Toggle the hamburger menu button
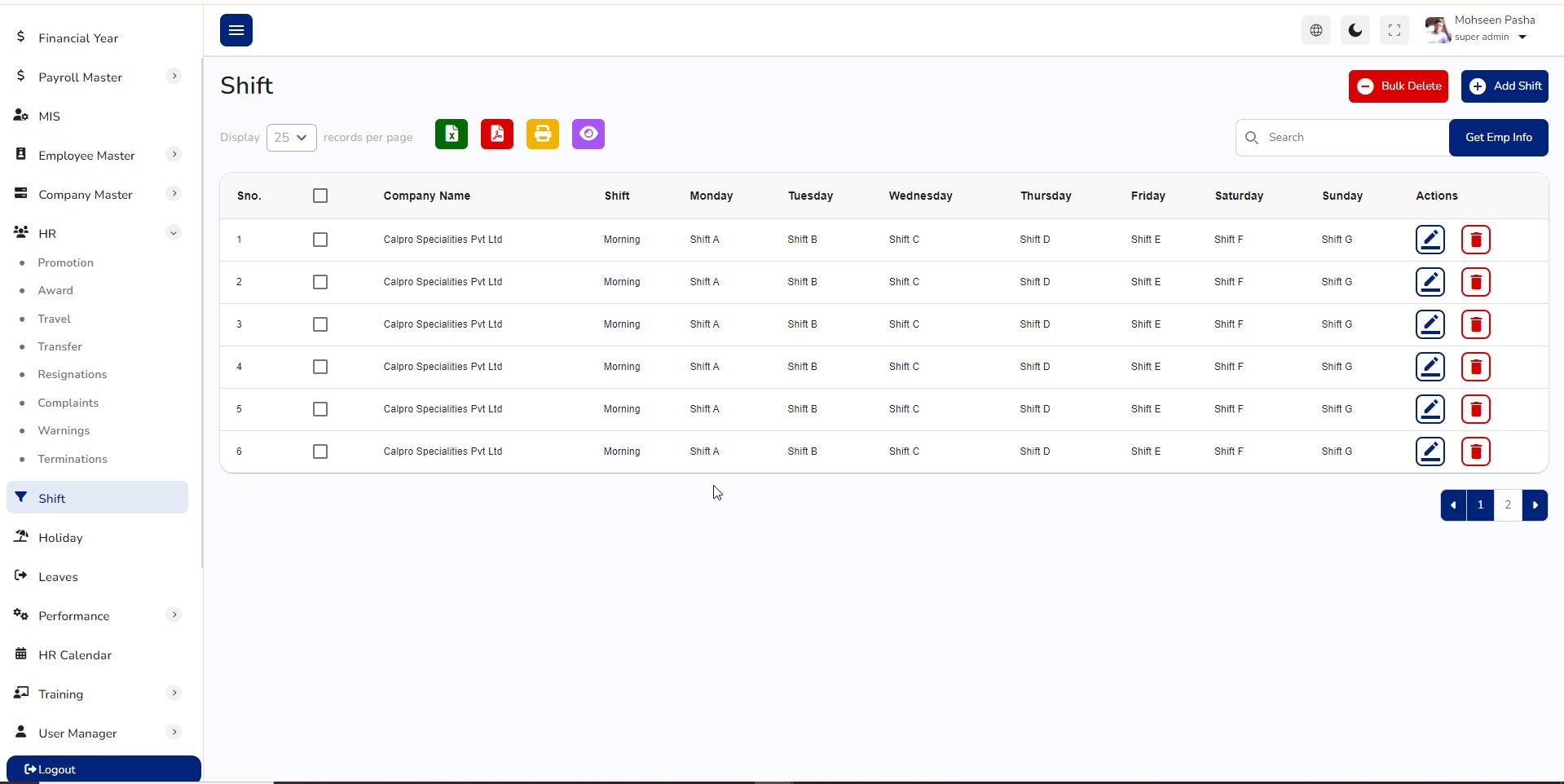The width and height of the screenshot is (1564, 784). 236,30
